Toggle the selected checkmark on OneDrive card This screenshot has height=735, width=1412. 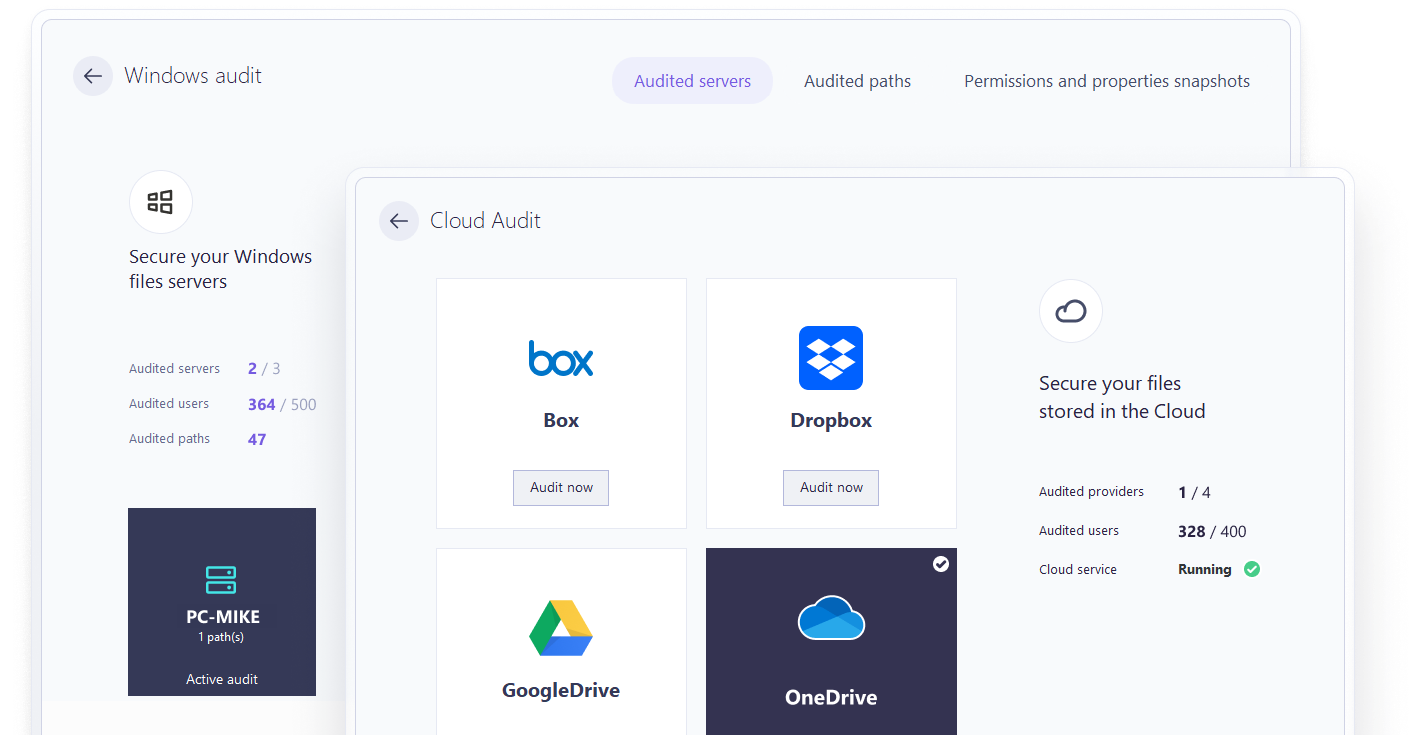click(x=940, y=564)
